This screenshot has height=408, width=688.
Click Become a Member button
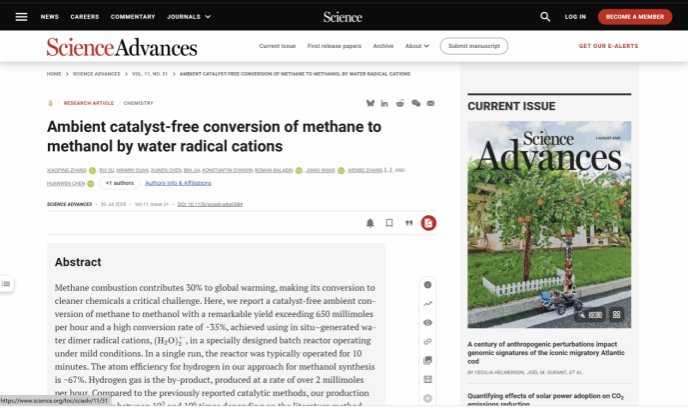point(635,17)
